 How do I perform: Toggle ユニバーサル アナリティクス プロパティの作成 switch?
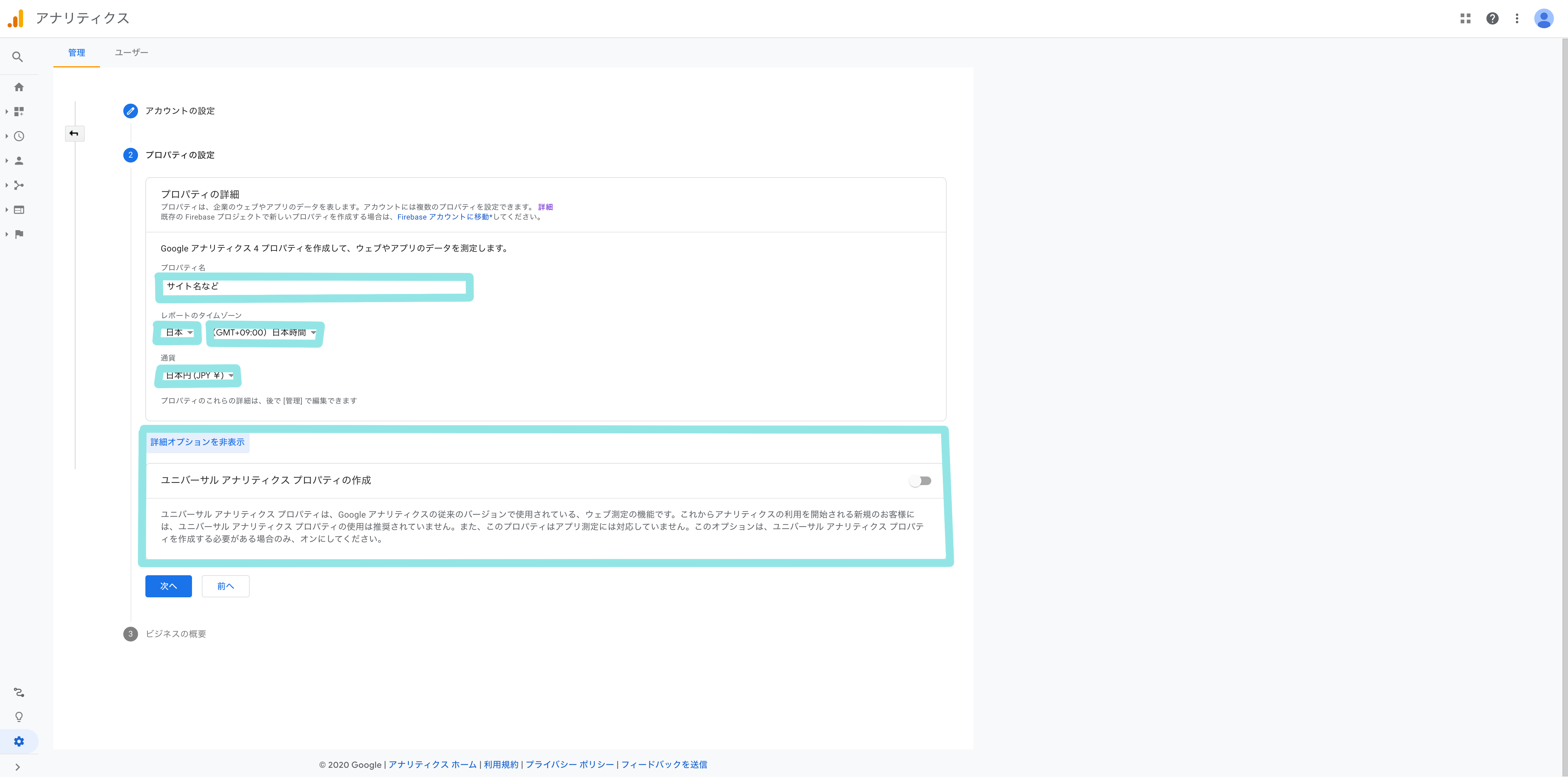pos(920,481)
